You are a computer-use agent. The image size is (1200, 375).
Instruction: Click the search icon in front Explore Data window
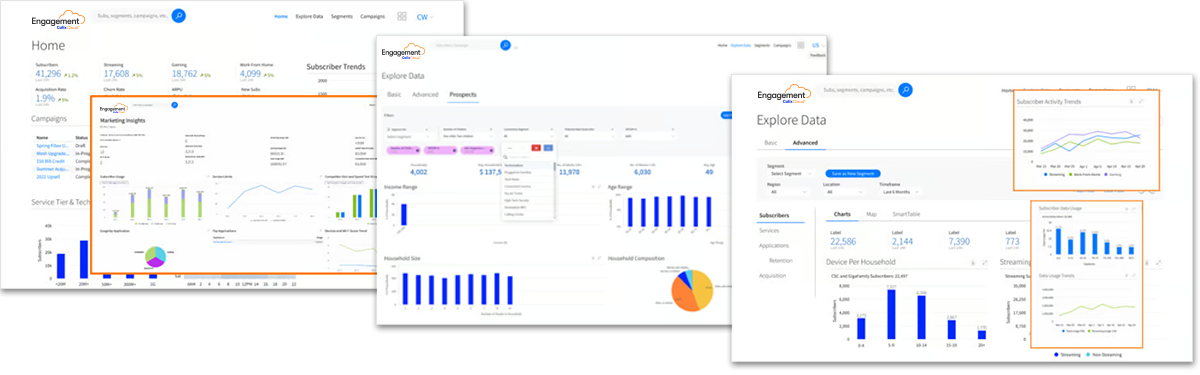[x=905, y=90]
